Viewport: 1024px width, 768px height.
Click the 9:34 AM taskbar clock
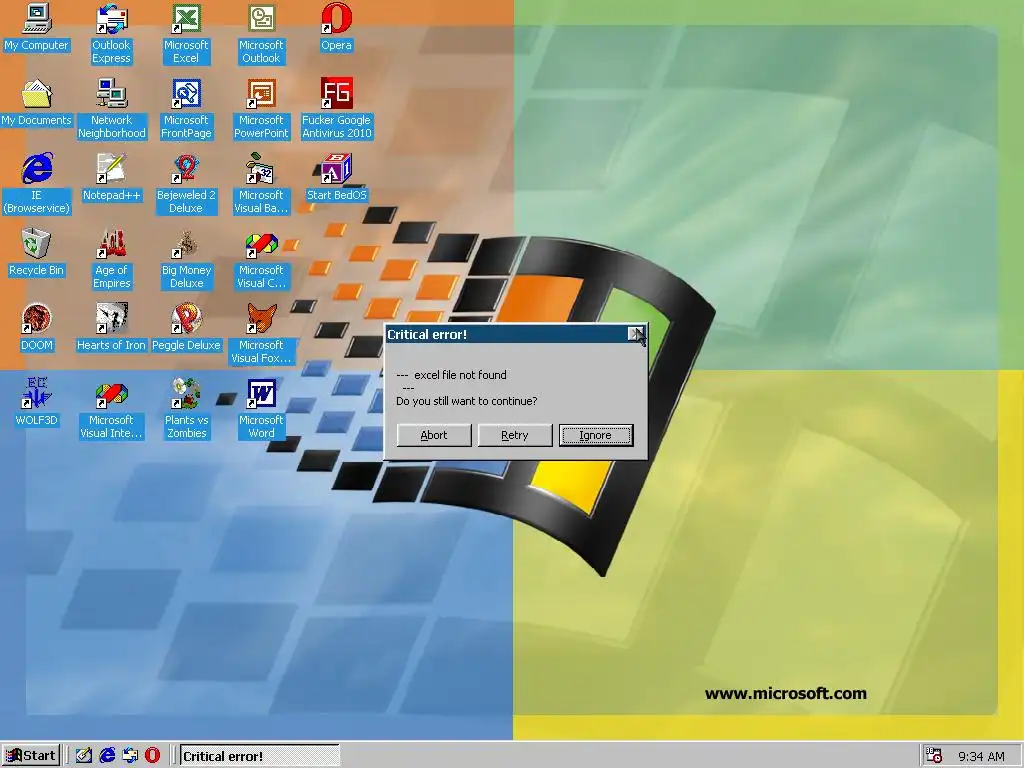981,756
